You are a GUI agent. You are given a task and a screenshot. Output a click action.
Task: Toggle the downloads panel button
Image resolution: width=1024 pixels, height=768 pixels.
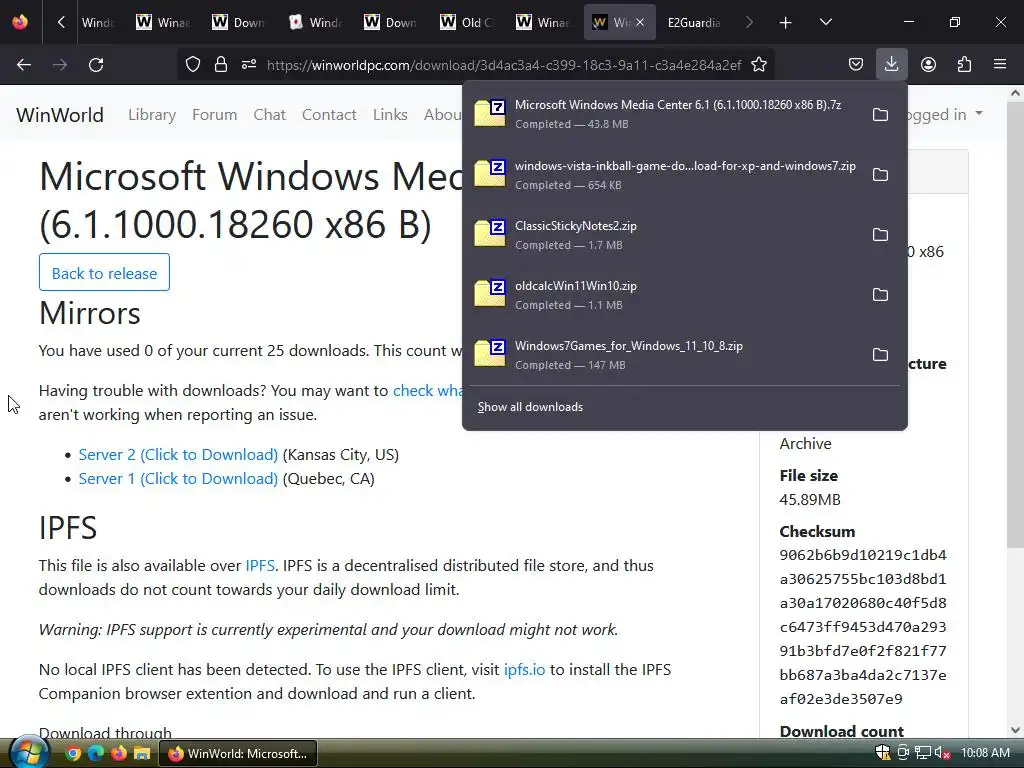click(x=891, y=65)
